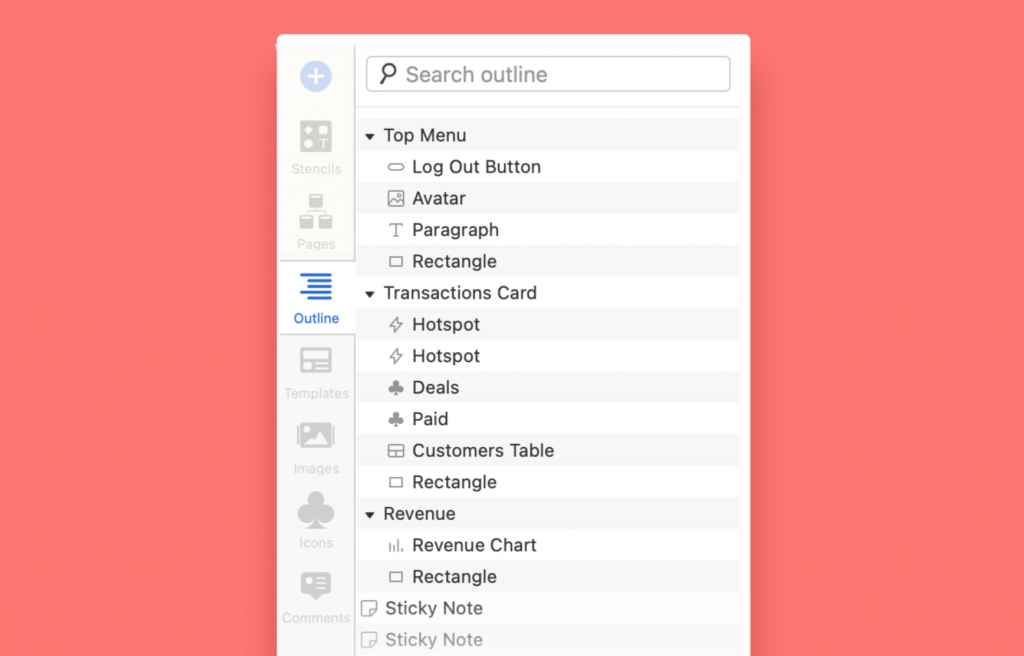Select the first Sticky Note name

point(434,608)
